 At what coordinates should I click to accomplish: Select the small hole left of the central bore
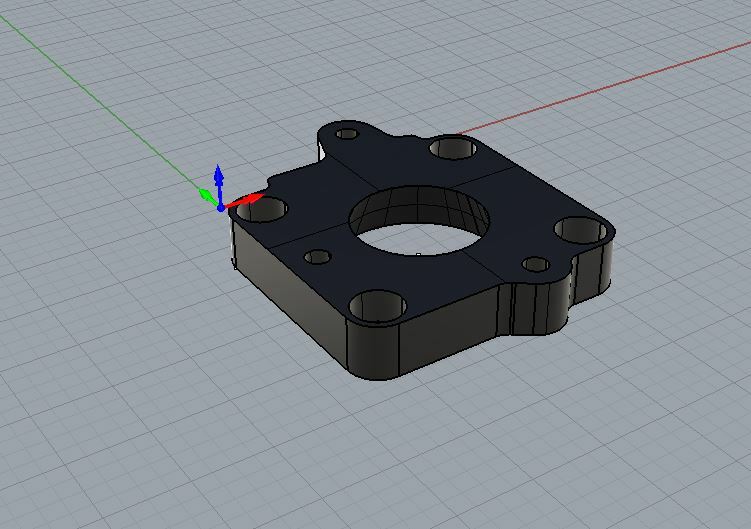pyautogui.click(x=318, y=257)
